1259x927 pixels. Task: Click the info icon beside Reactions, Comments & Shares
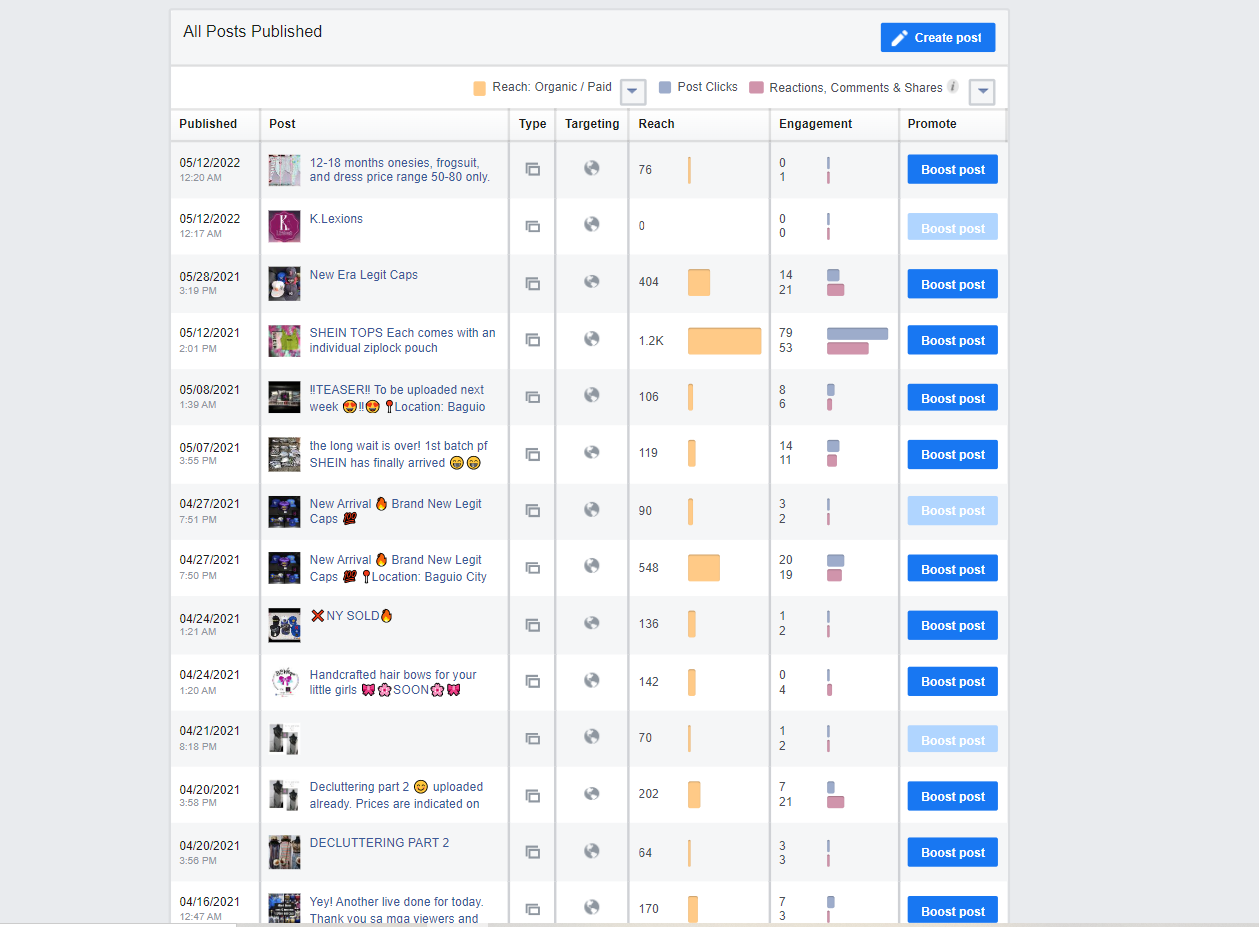[953, 87]
